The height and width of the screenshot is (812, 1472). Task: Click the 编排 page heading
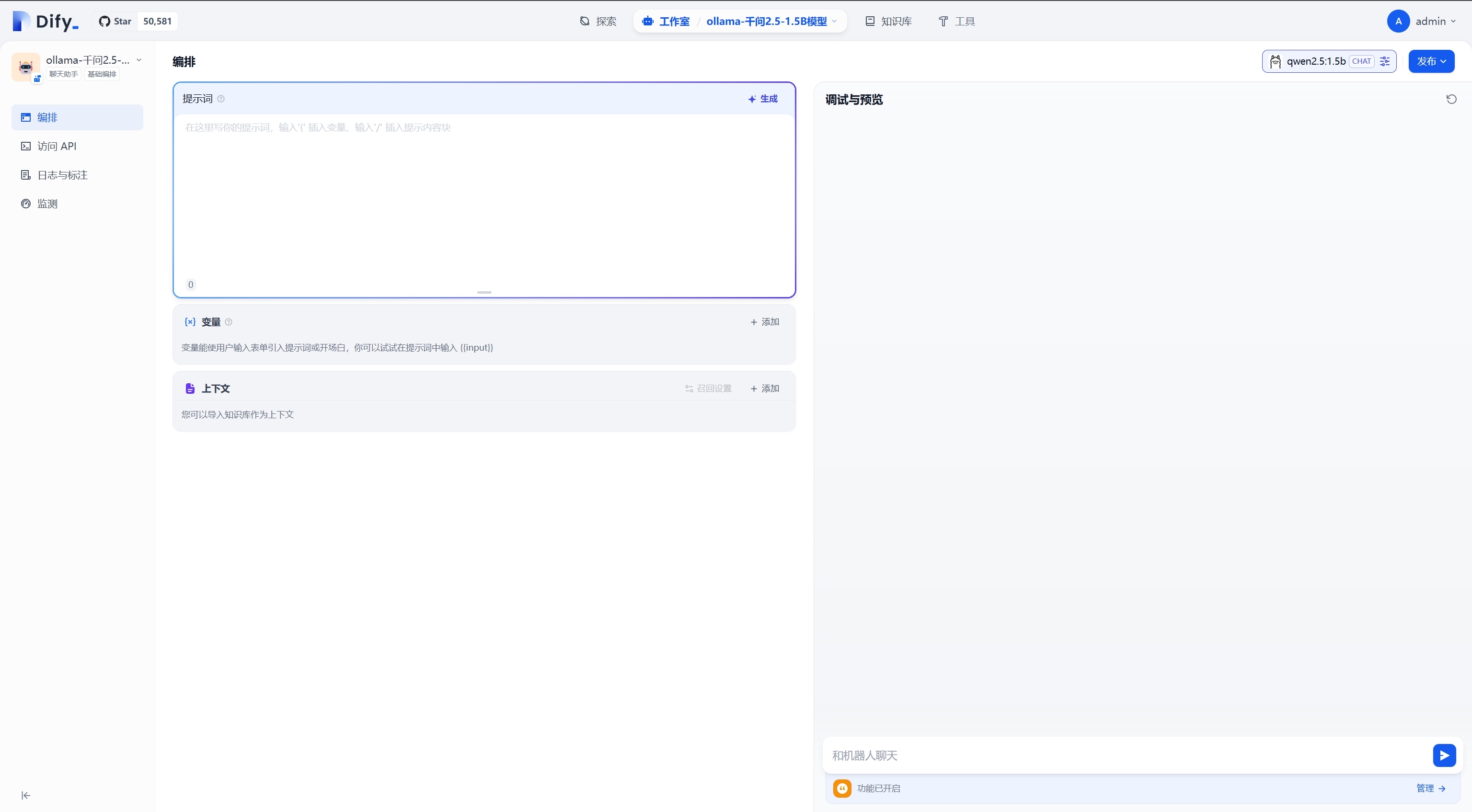(184, 62)
